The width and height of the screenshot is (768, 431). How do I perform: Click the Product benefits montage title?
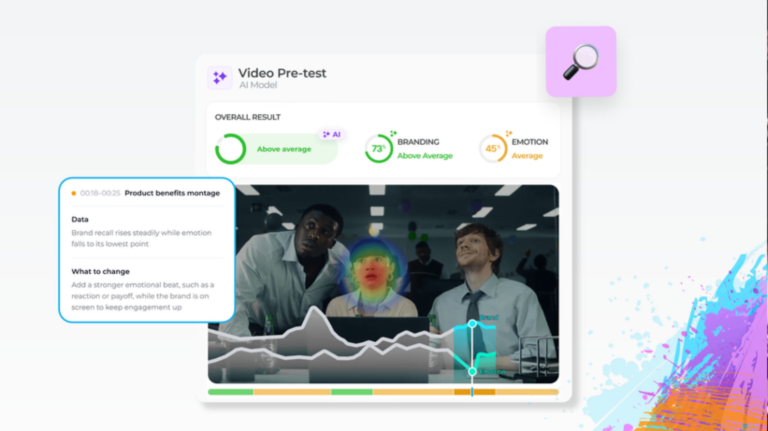pos(172,193)
